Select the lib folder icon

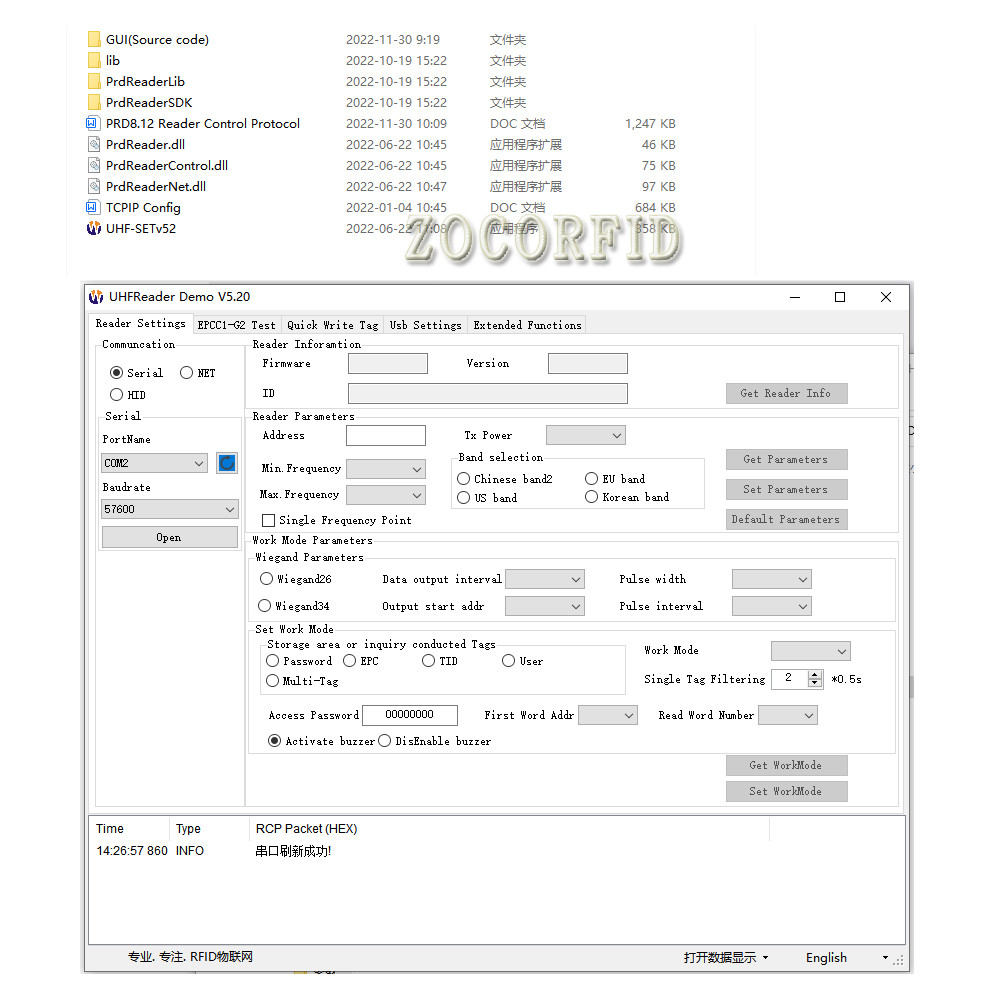[94, 61]
